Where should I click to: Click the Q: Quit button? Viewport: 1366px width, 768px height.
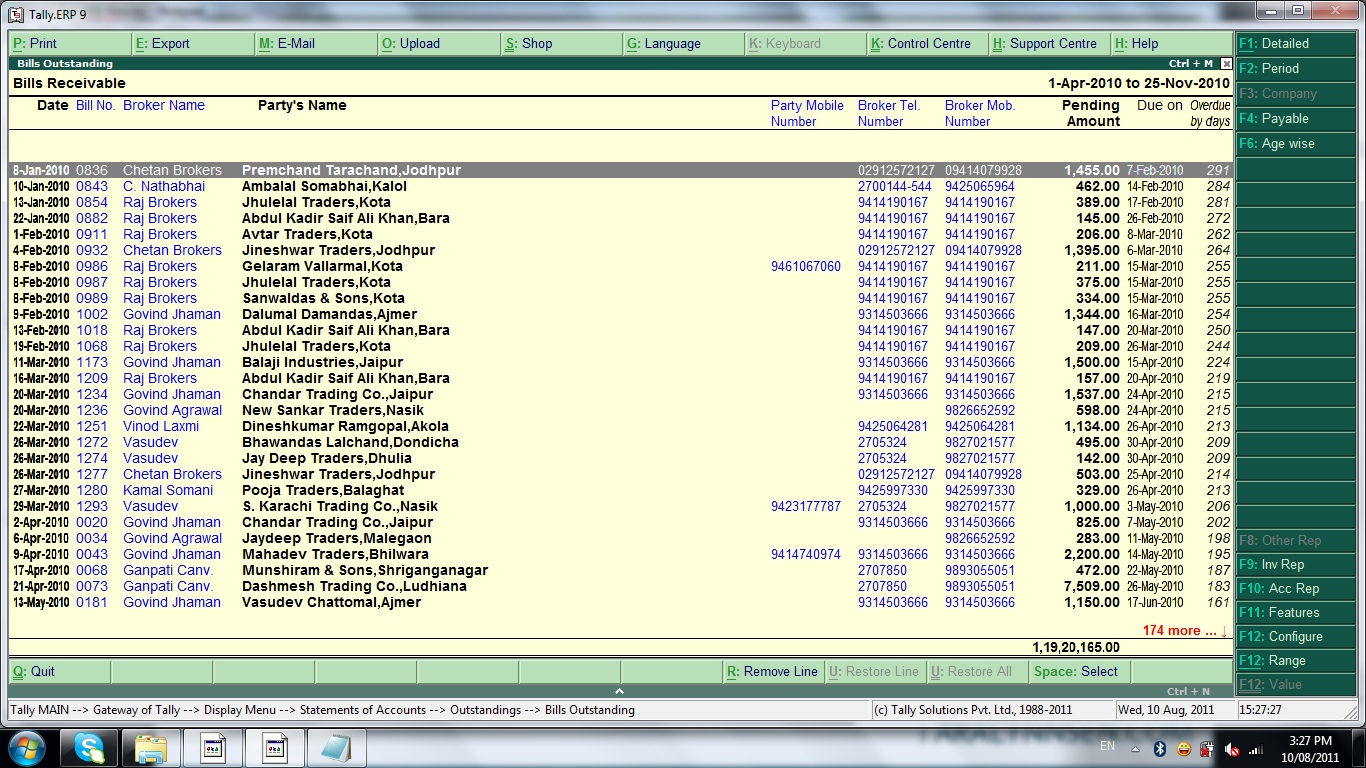[60, 672]
